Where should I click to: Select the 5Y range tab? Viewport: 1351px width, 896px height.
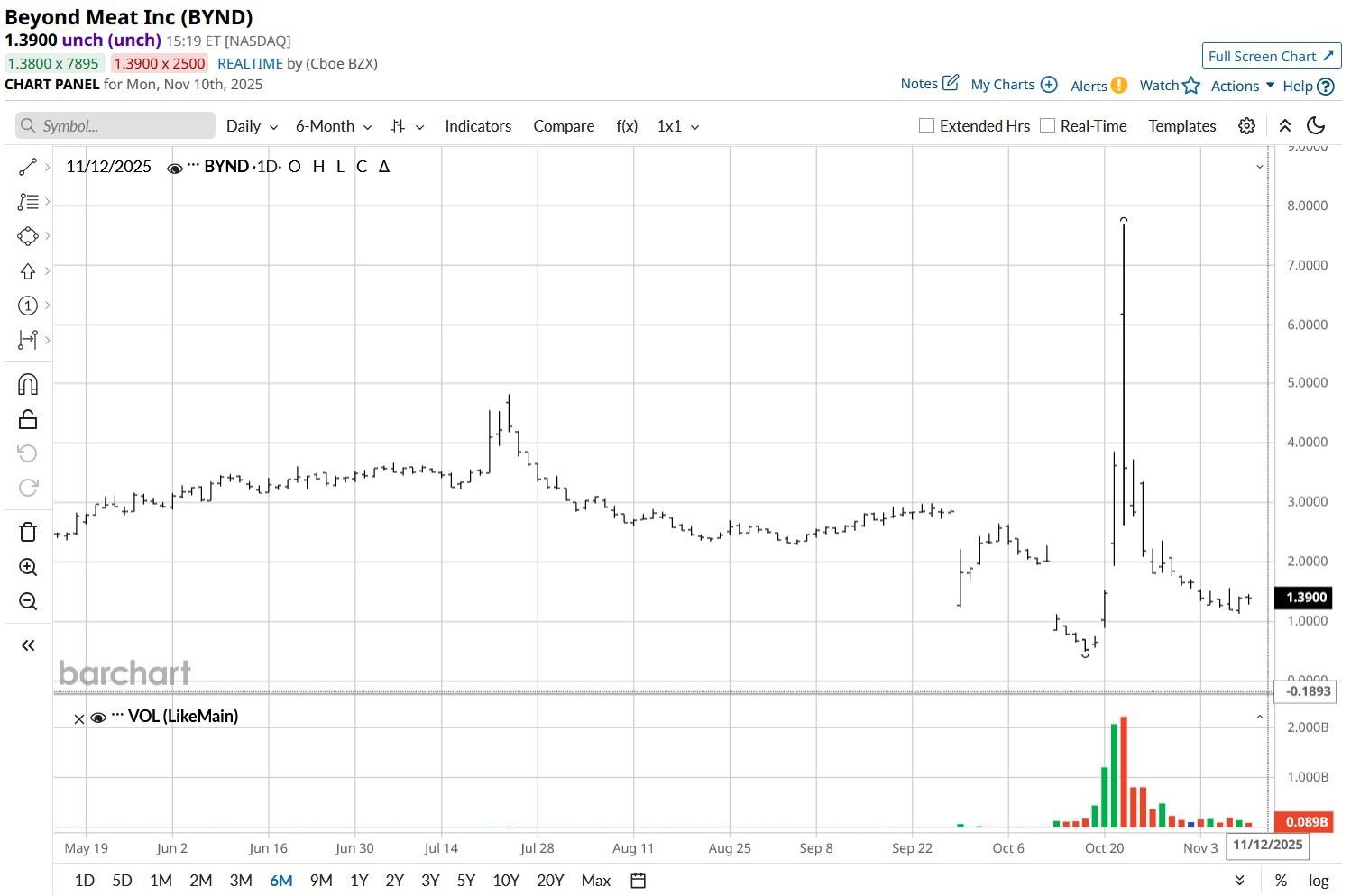[465, 881]
